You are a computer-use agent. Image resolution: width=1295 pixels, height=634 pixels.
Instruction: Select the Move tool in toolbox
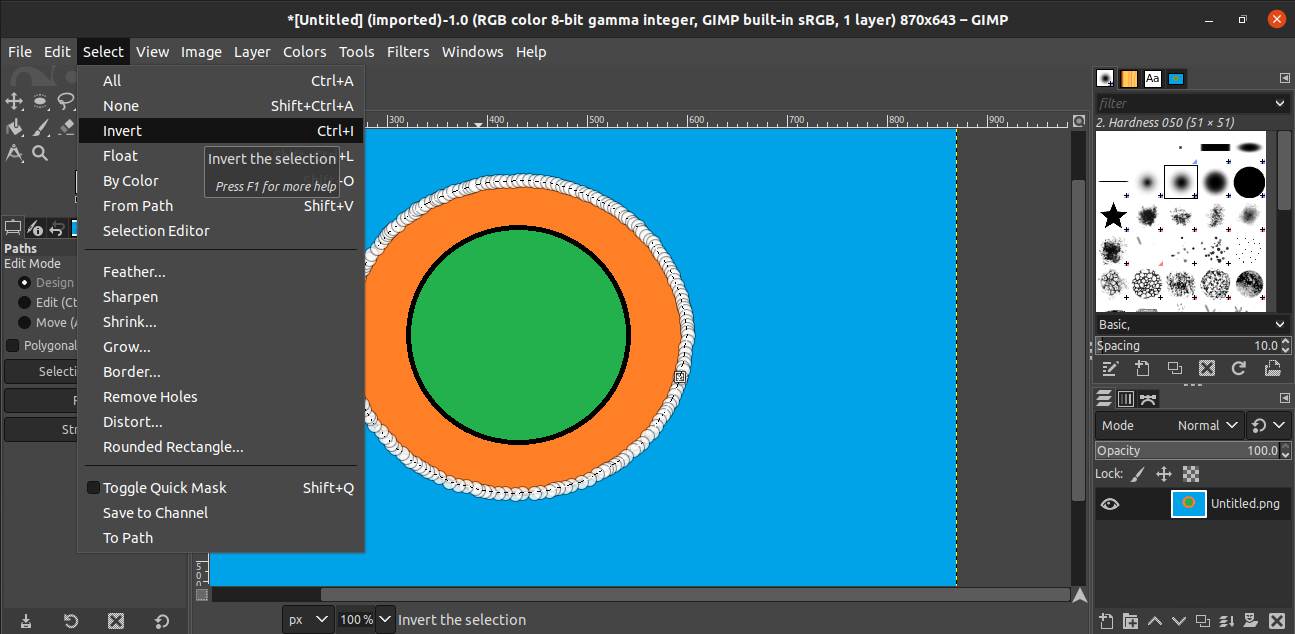pos(15,101)
